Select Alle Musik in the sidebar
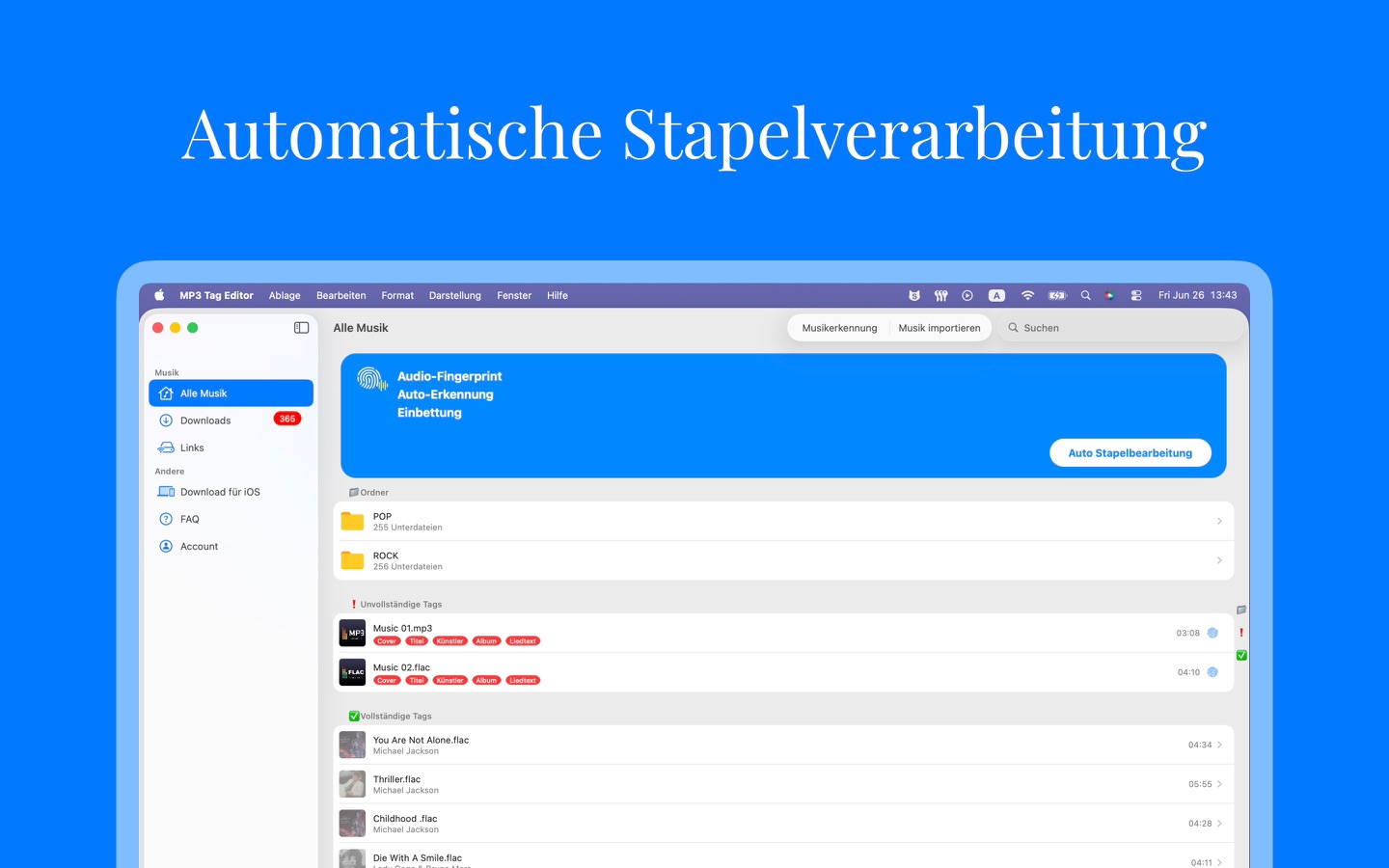The height and width of the screenshot is (868, 1389). point(231,393)
